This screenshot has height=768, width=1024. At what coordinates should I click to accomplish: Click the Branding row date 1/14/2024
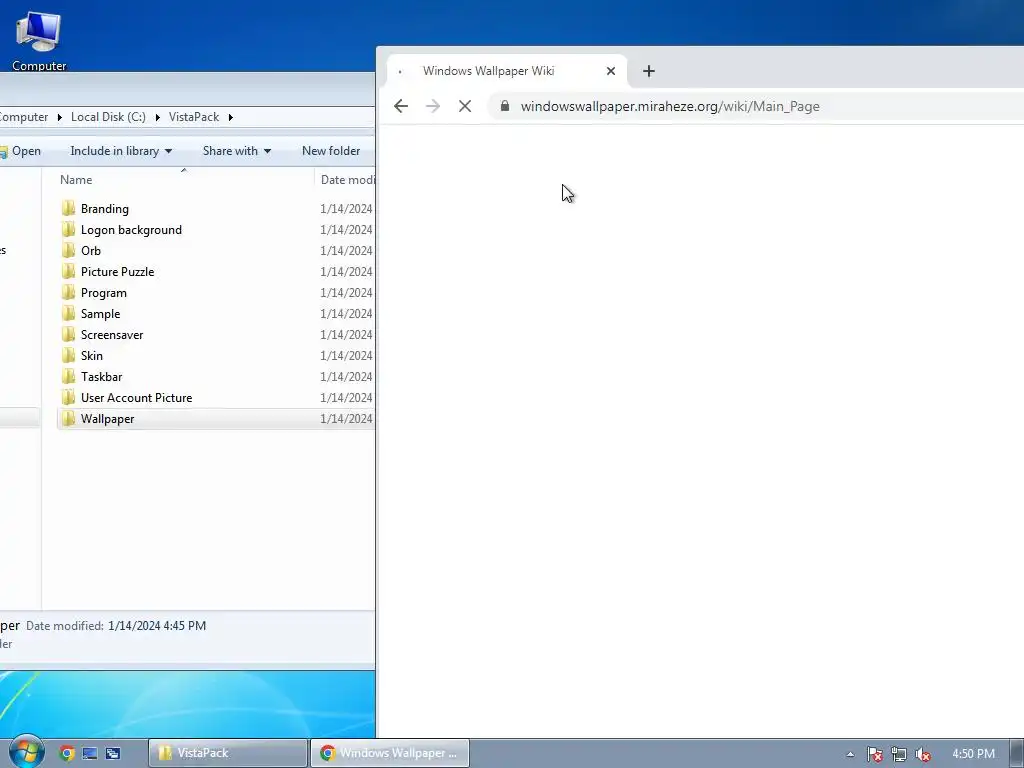click(346, 209)
